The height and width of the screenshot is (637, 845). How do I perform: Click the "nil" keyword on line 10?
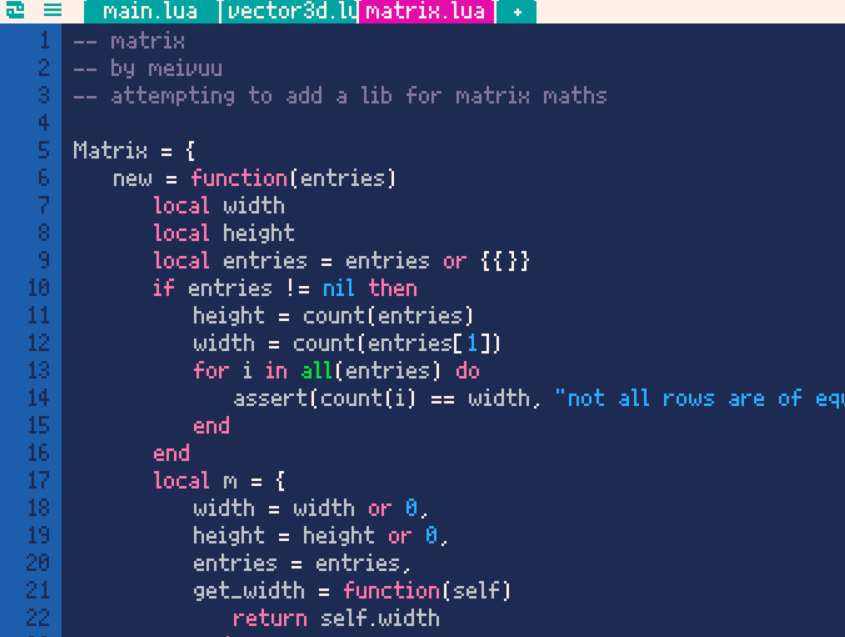click(338, 288)
